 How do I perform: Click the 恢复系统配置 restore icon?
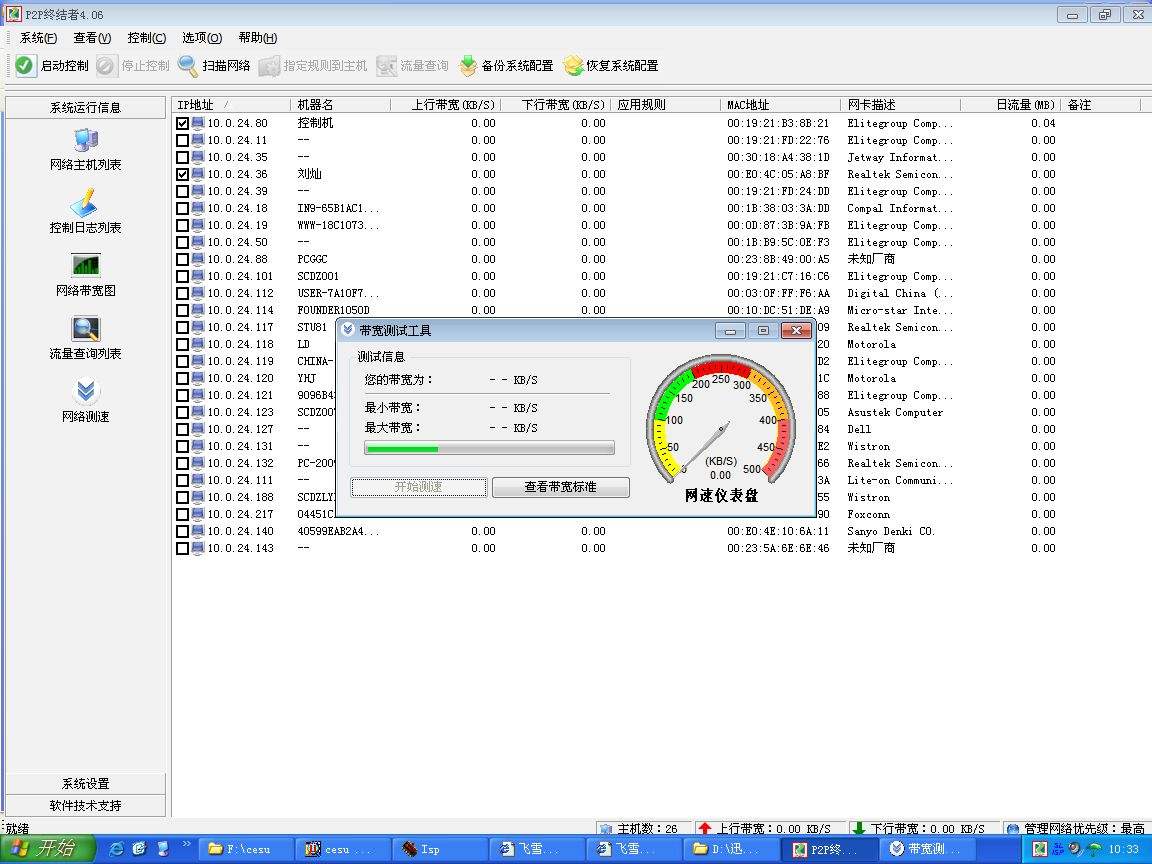[x=573, y=65]
